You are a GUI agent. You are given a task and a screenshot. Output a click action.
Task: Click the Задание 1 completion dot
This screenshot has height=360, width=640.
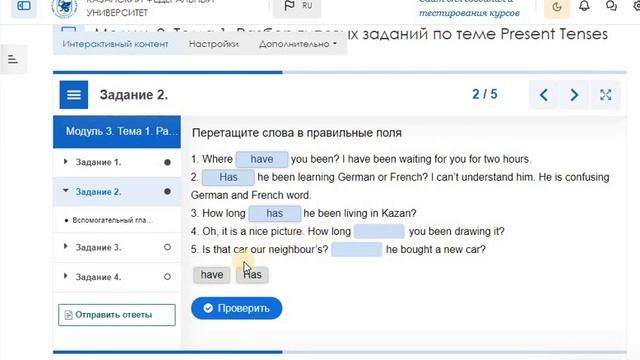pyautogui.click(x=167, y=162)
